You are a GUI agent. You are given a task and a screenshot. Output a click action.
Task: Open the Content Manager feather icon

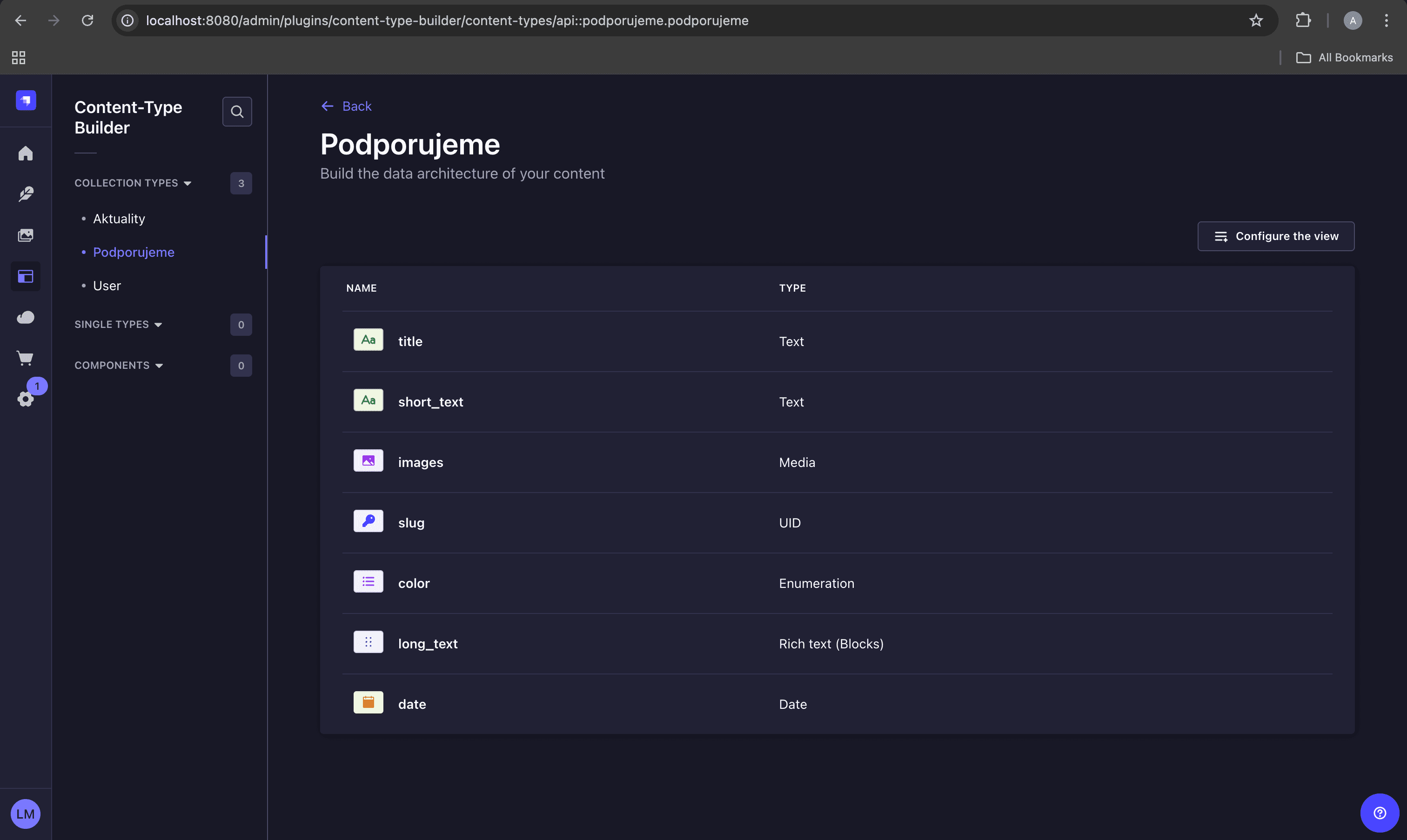point(26,194)
